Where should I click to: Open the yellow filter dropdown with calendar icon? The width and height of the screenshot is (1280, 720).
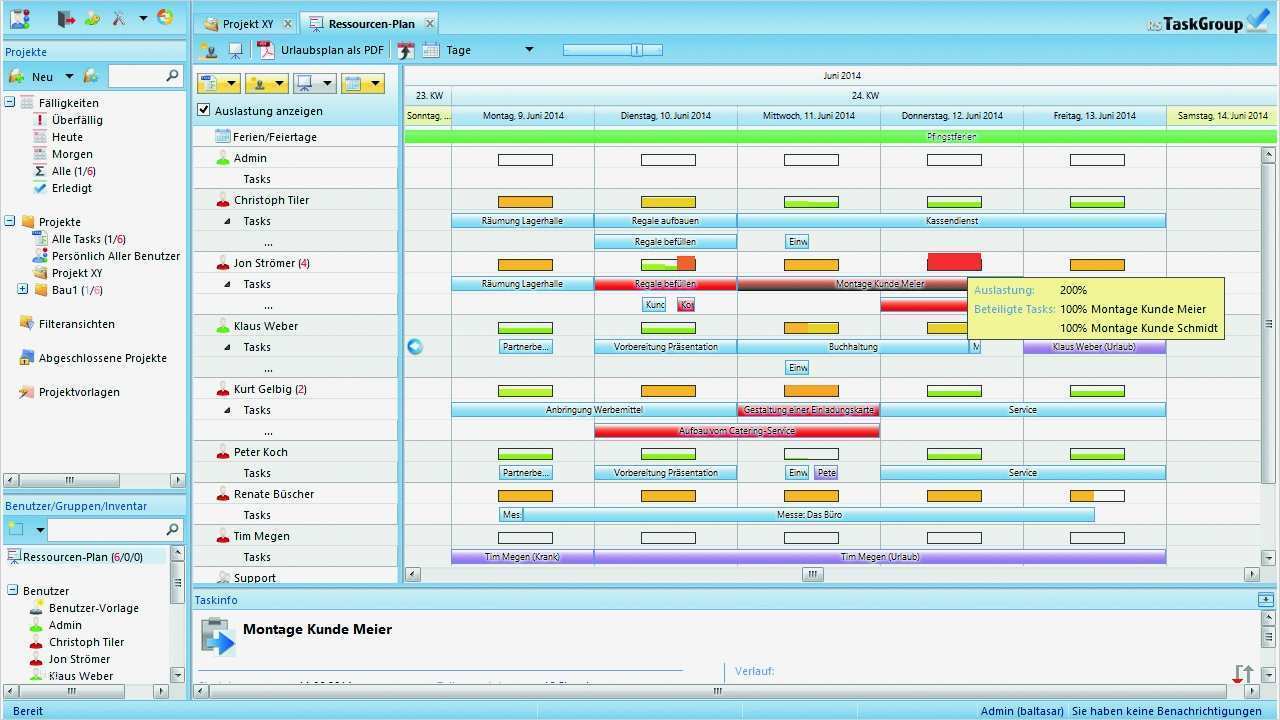(x=362, y=84)
